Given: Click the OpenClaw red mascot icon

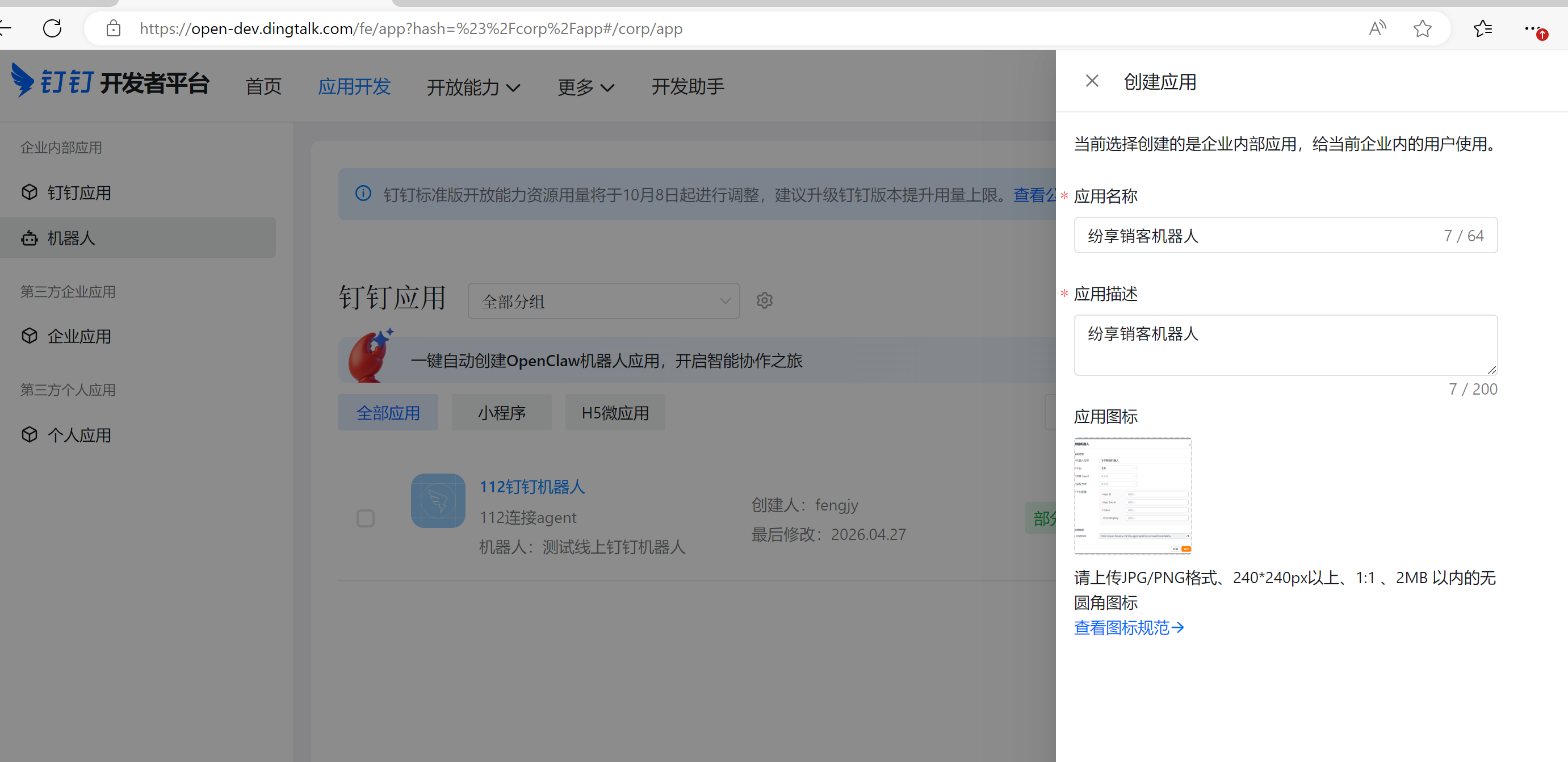Looking at the screenshot, I should (x=371, y=356).
